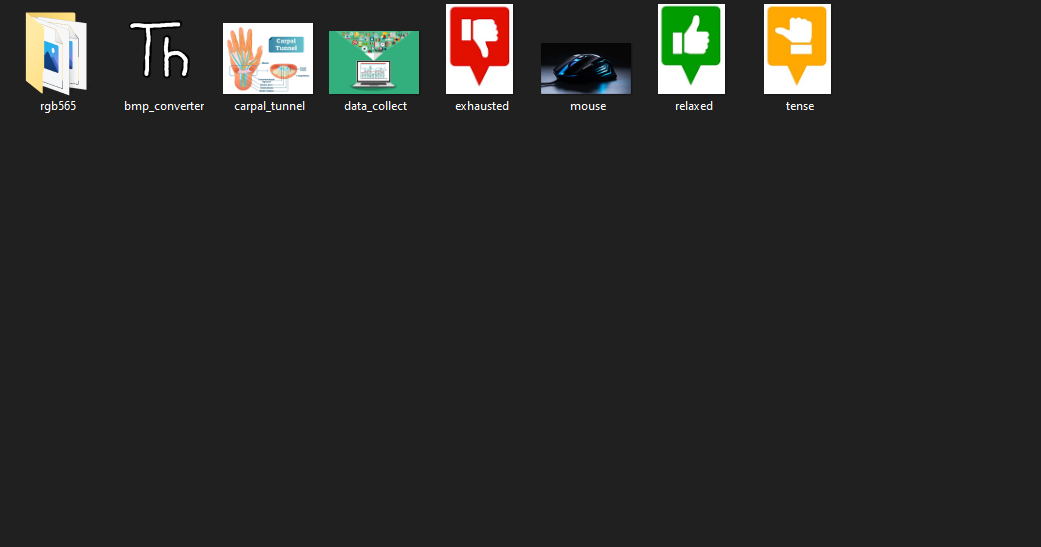
Task: Click the 'tense' file name label
Action: coord(800,106)
